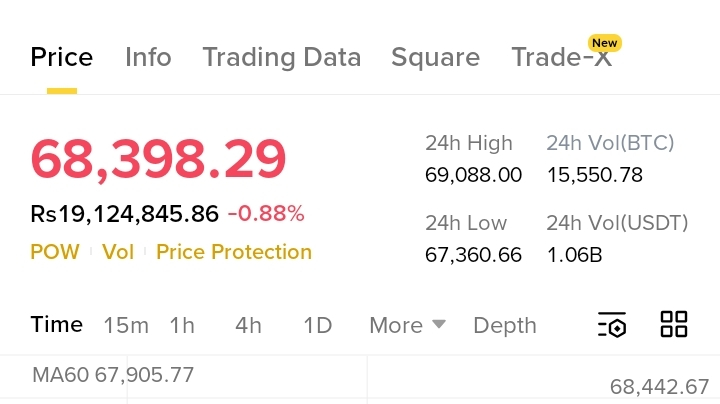Select the Price tab
This screenshot has height=404, width=720.
click(62, 57)
